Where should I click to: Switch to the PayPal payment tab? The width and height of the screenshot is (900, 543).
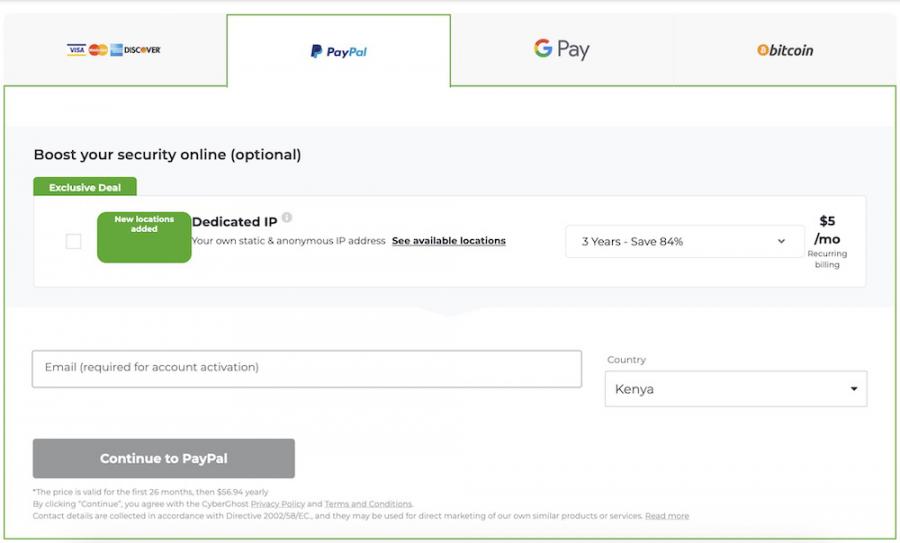tap(339, 51)
